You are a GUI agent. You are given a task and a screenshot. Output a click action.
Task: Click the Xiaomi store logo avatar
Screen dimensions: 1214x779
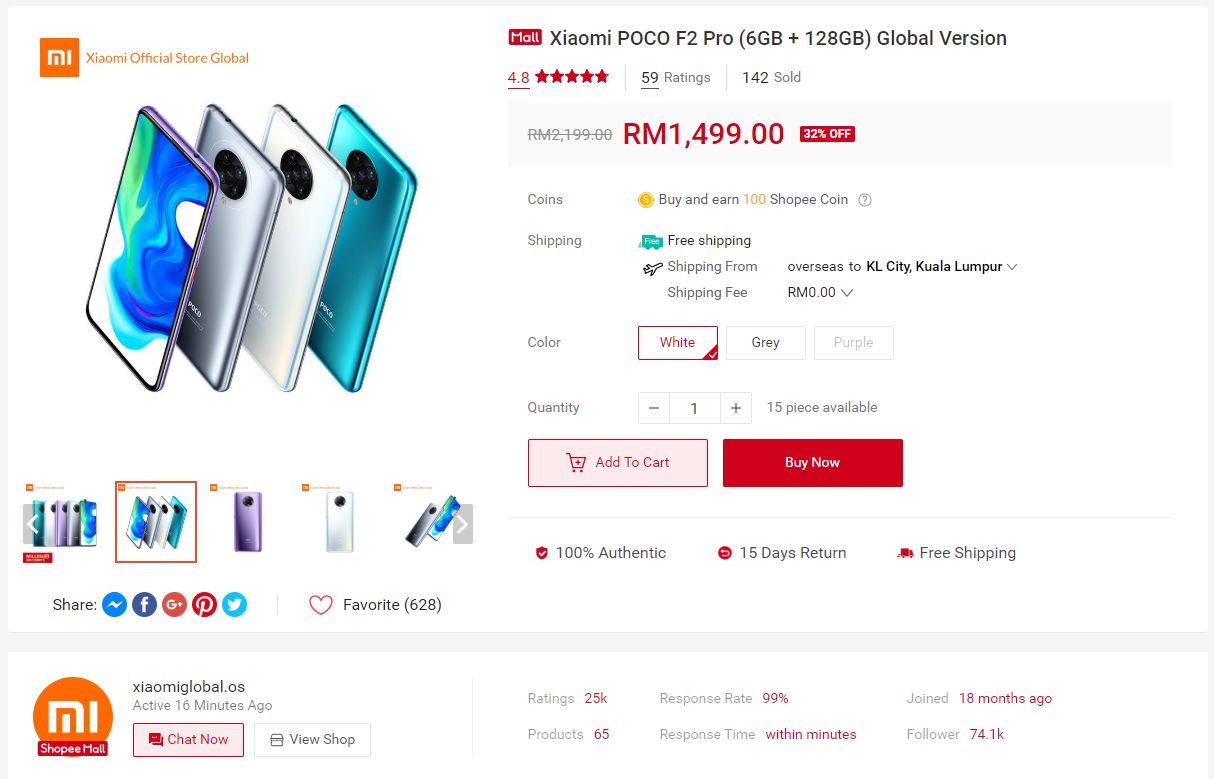coord(73,716)
